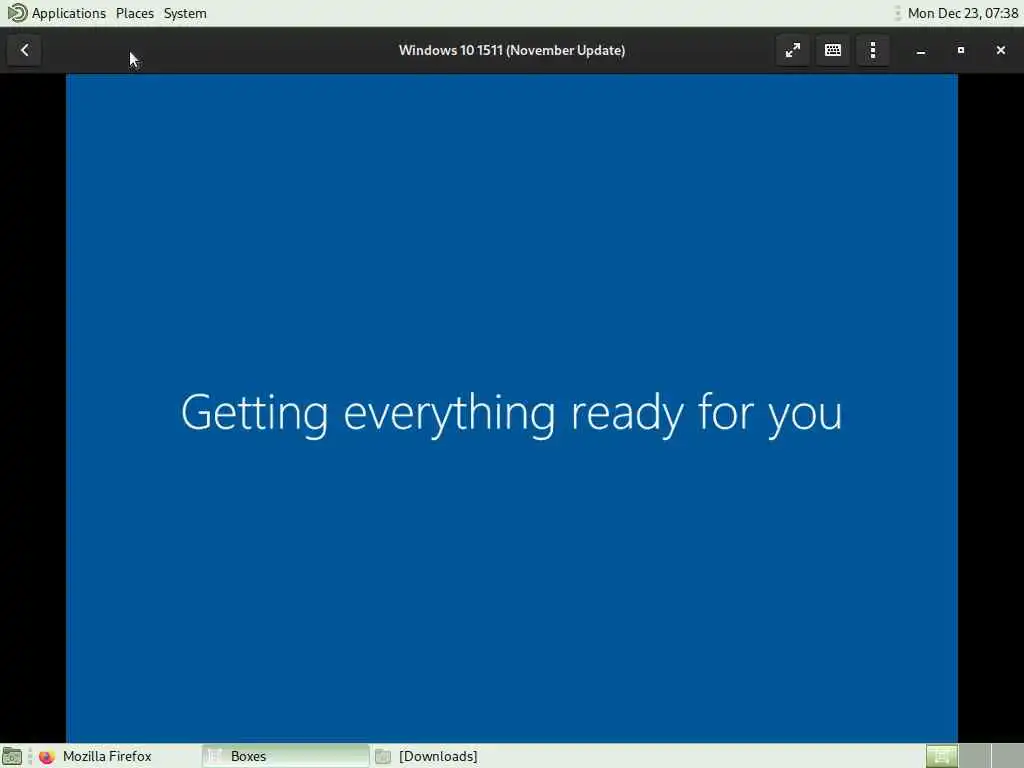Open the three-dot actions menu
Viewport: 1024px width, 768px height.
point(872,50)
